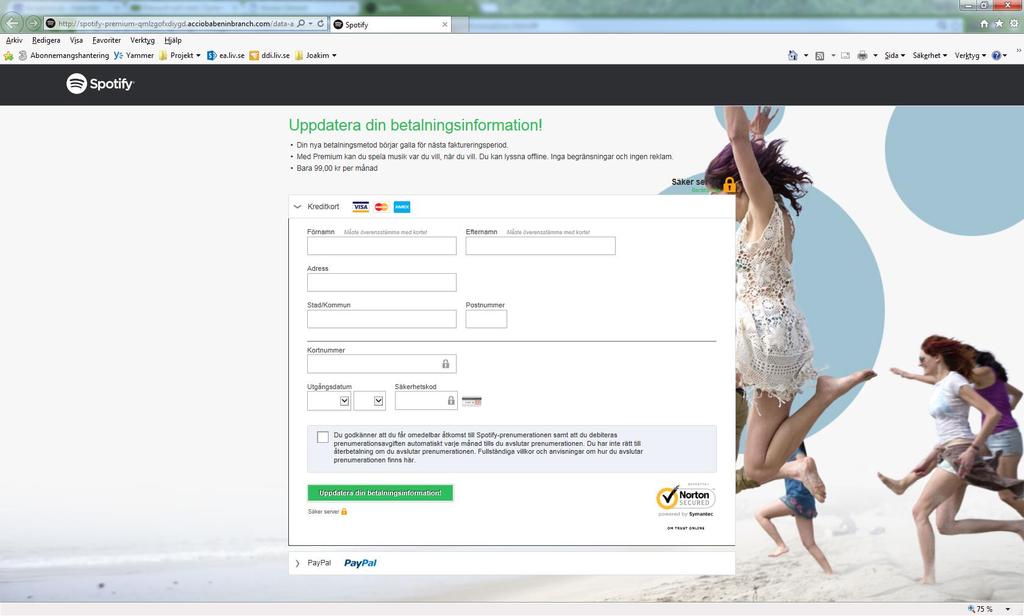
Task: Close the Spotify browser tab
Action: coord(445,24)
